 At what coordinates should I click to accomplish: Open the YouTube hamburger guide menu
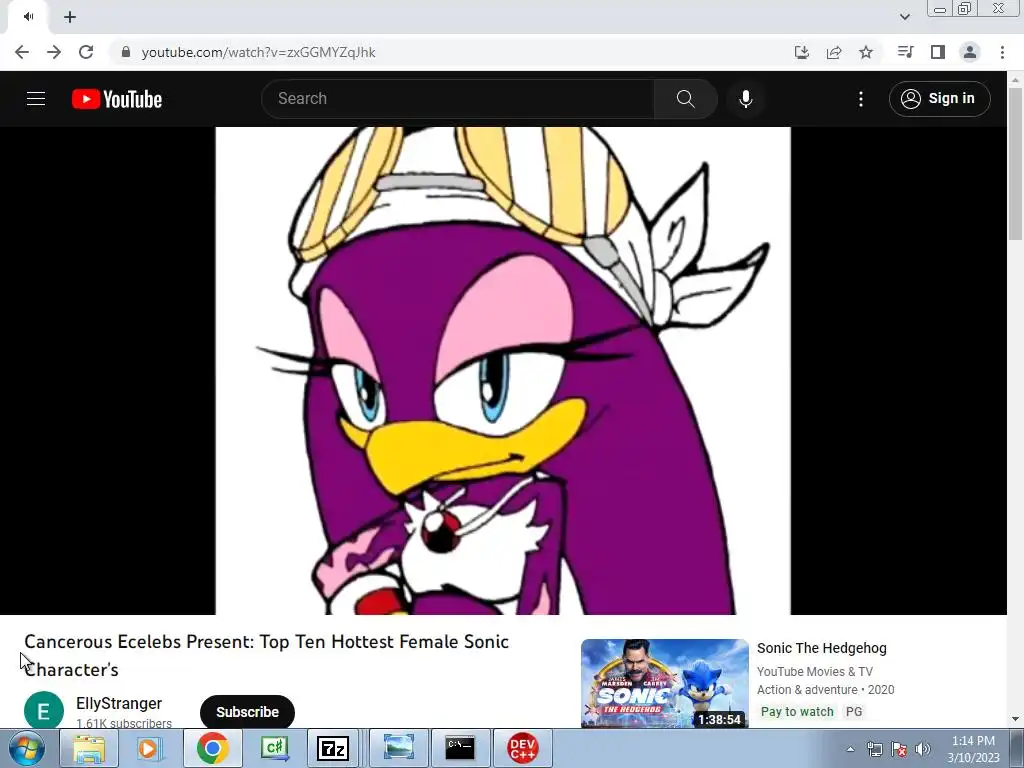coord(36,99)
